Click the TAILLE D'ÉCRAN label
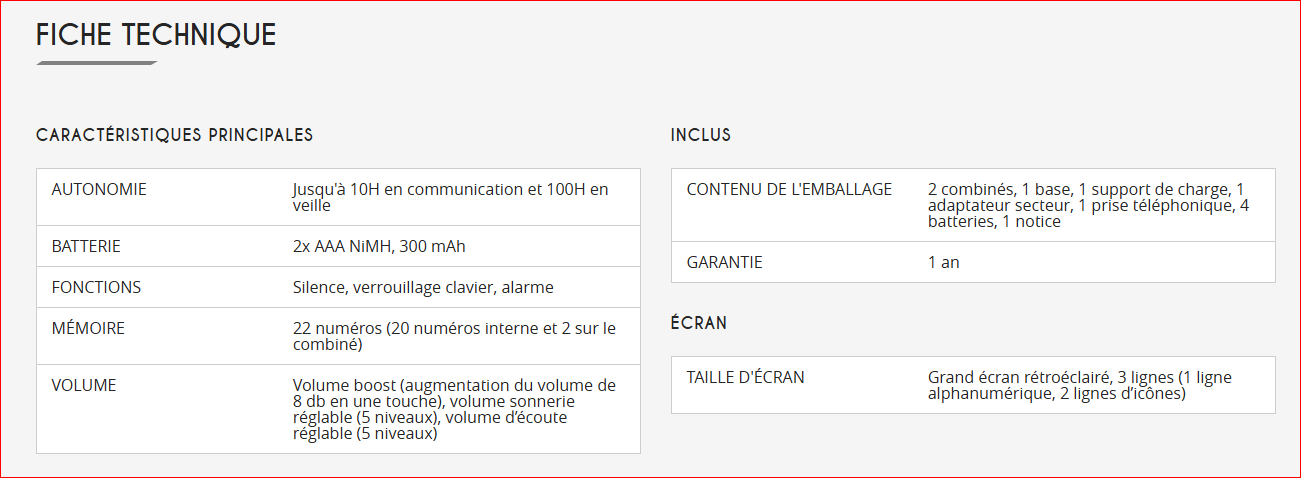The height and width of the screenshot is (478, 1301). 746,377
